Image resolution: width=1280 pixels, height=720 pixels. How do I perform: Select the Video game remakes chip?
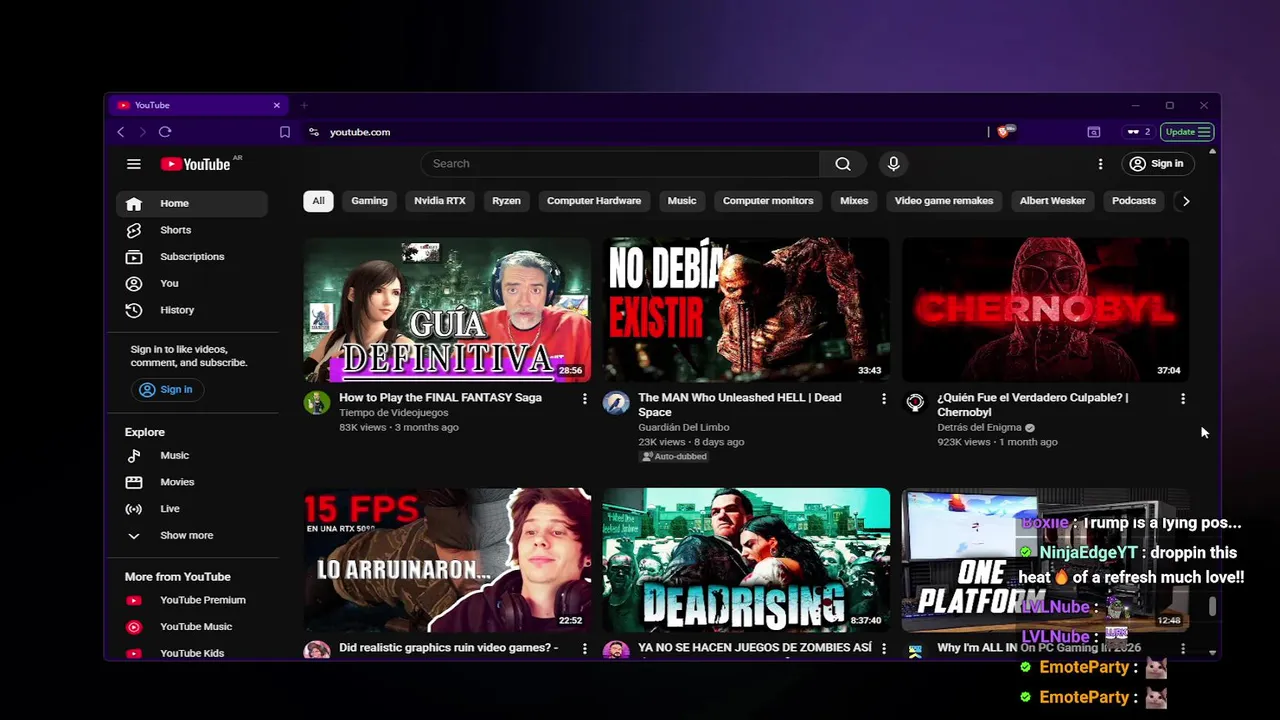tap(944, 201)
